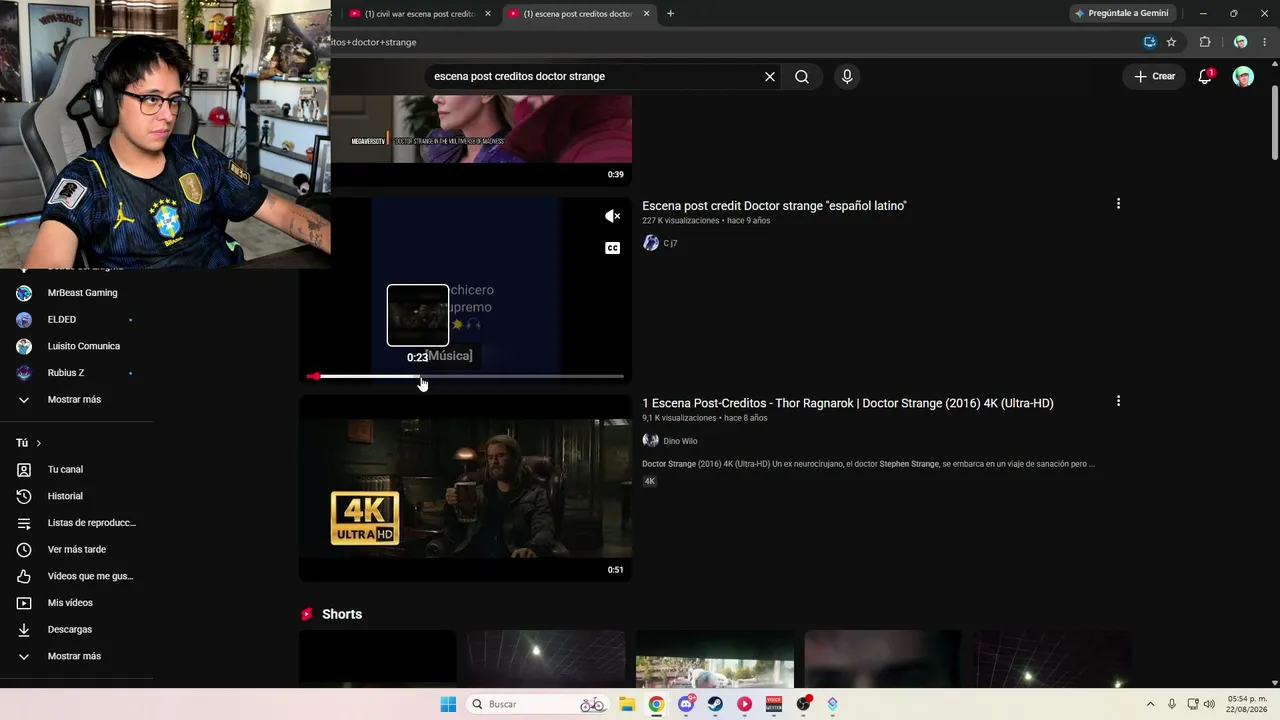Bookmark this page with the star icon

1171,42
